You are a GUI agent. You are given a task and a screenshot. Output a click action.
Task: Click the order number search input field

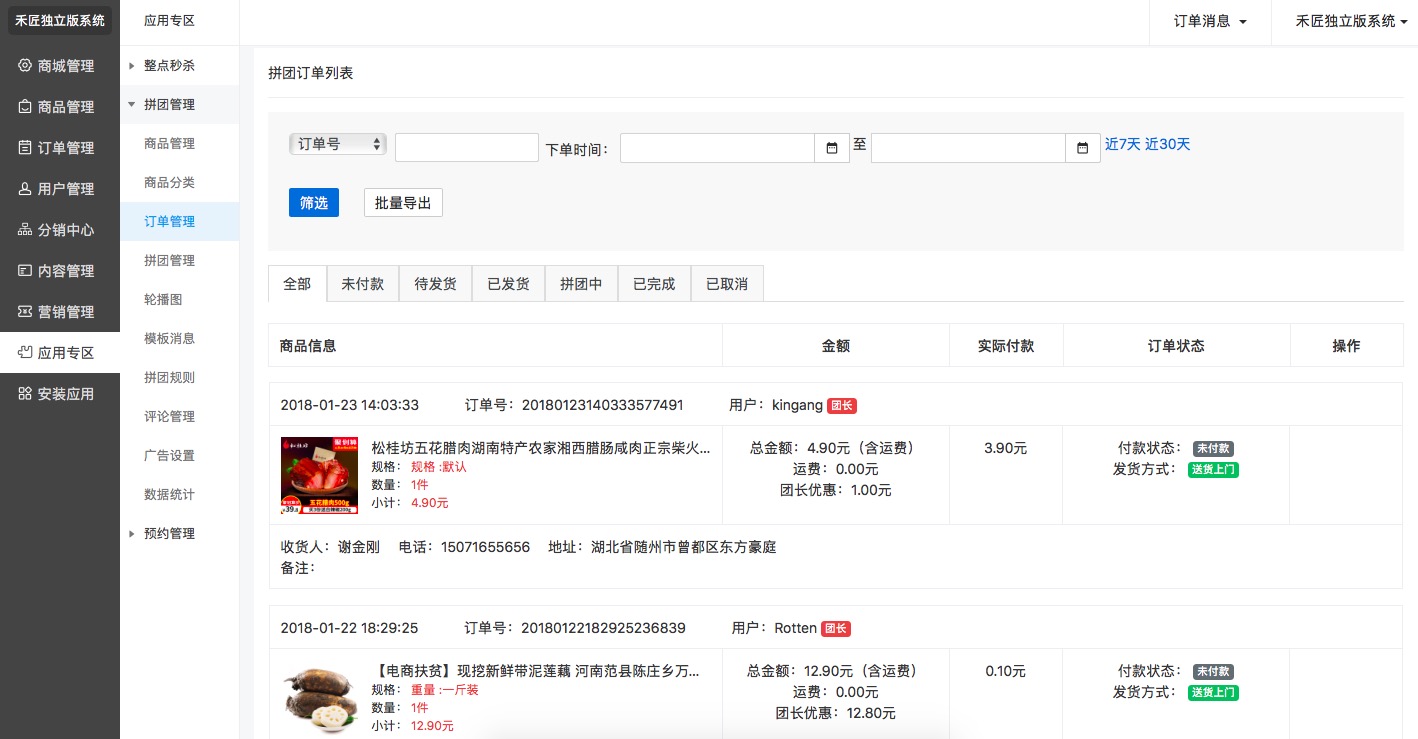coord(466,148)
